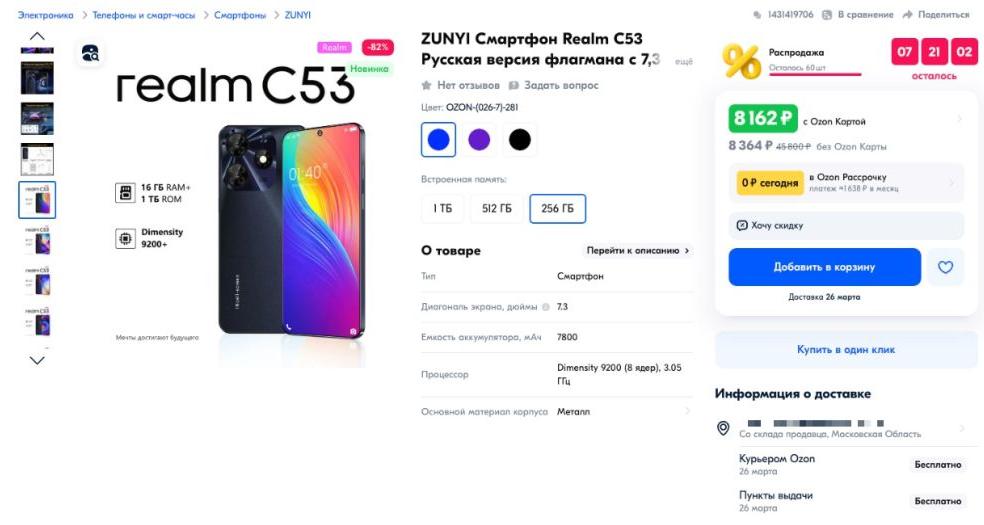The height and width of the screenshot is (525, 984).
Task: Click the share arrow 'Поделиться'
Action: click(x=907, y=15)
